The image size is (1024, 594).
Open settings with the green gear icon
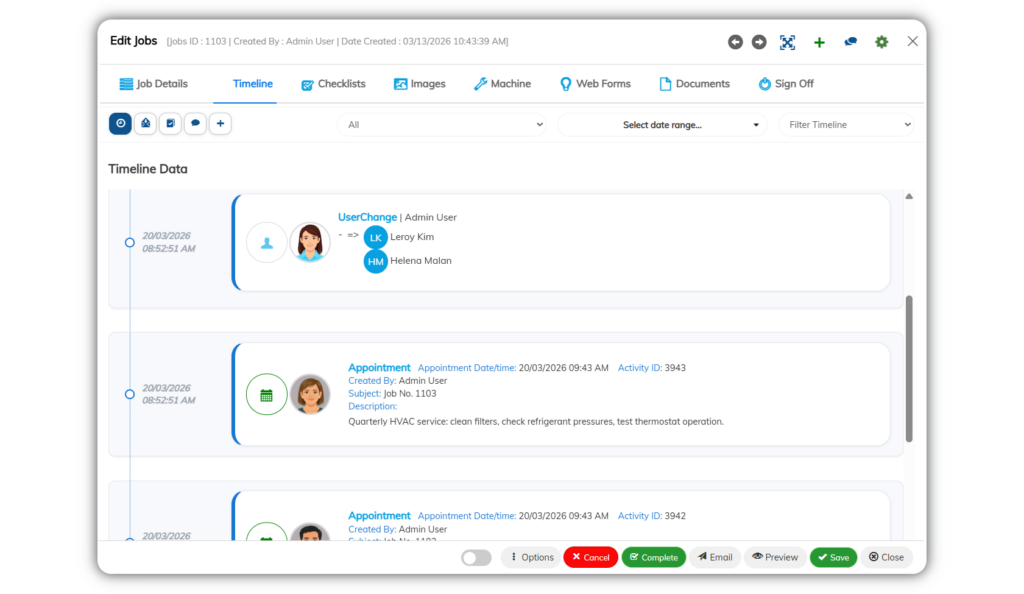pos(882,42)
